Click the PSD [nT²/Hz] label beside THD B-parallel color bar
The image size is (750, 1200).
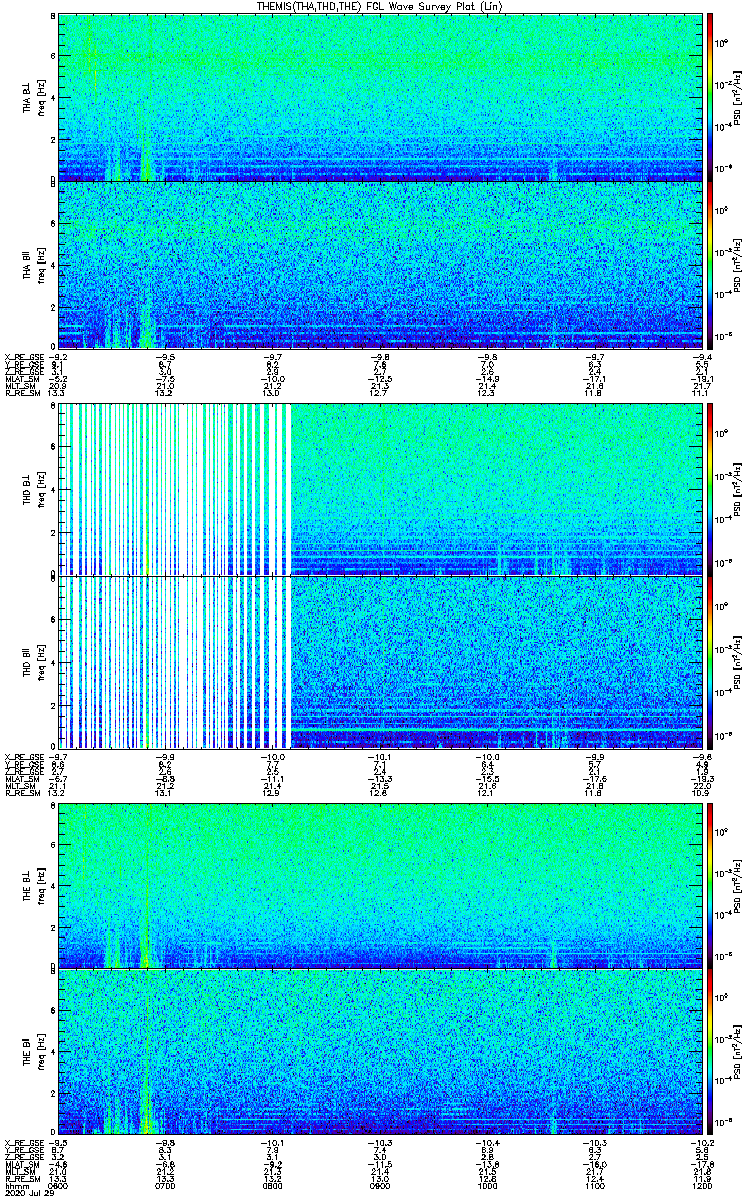coord(738,662)
